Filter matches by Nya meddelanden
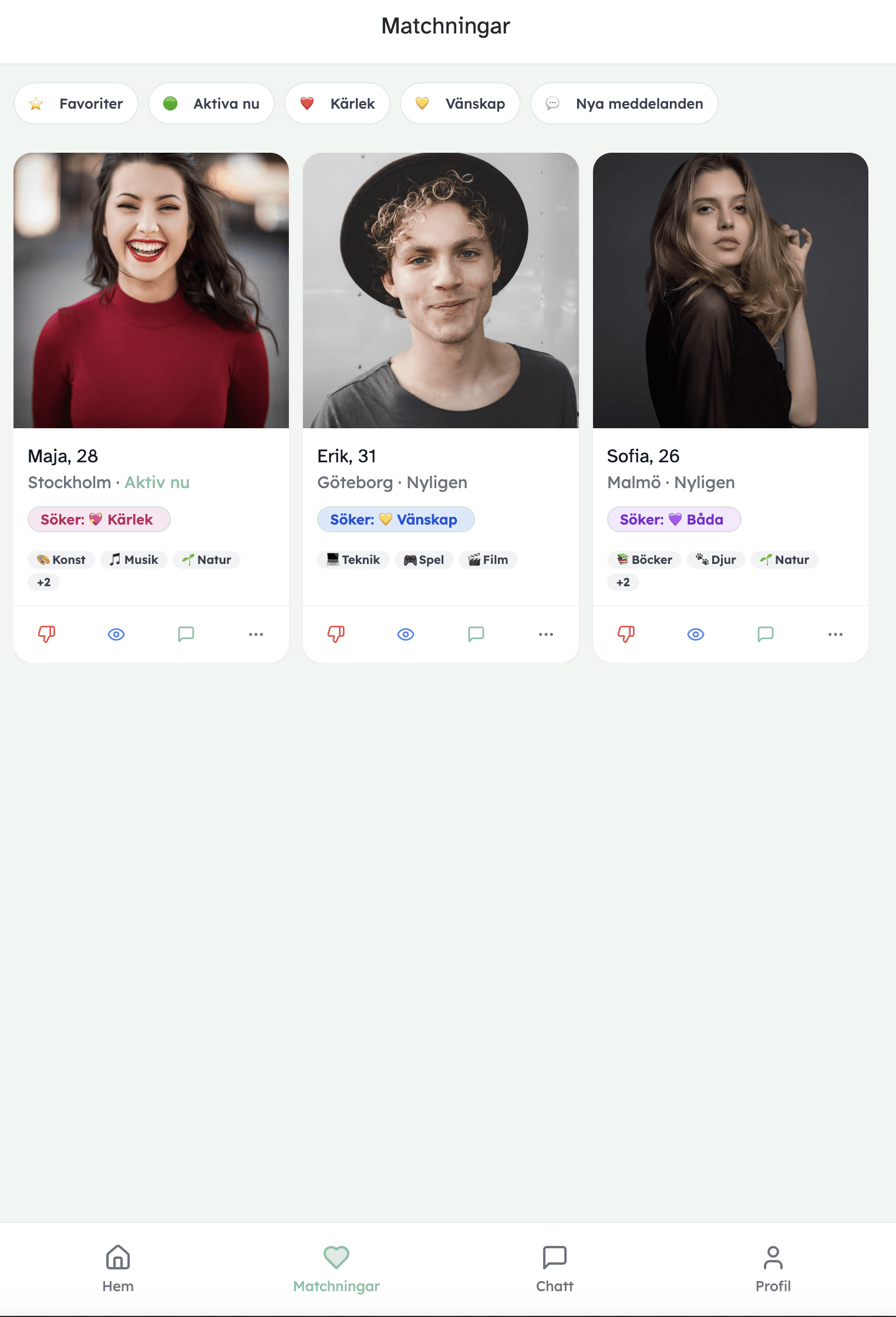This screenshot has height=1317, width=896. [x=624, y=103]
